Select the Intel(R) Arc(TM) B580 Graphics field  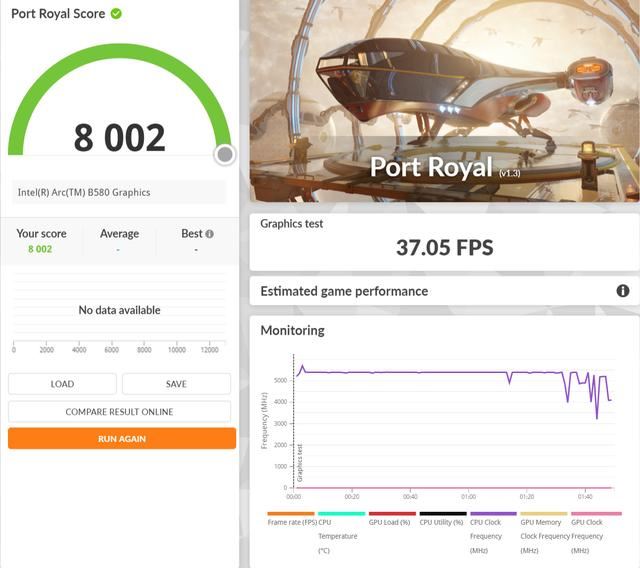point(118,192)
